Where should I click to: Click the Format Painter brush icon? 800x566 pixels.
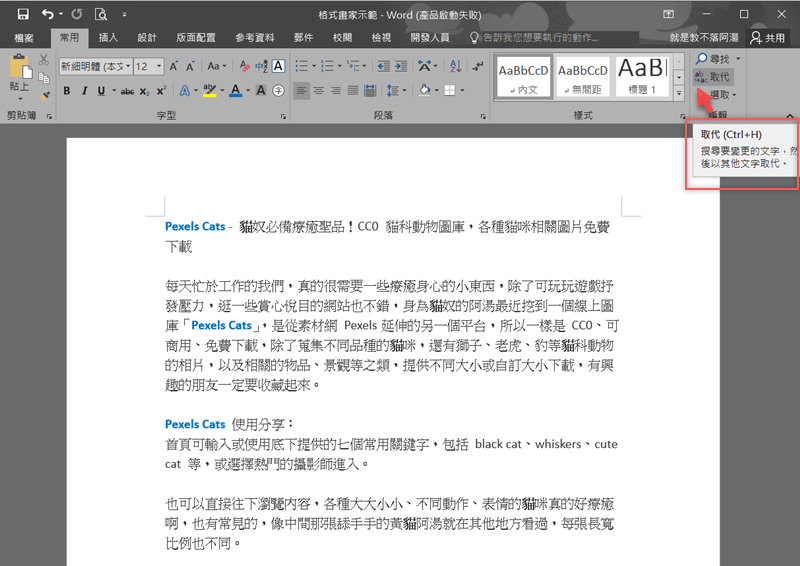pos(44,95)
